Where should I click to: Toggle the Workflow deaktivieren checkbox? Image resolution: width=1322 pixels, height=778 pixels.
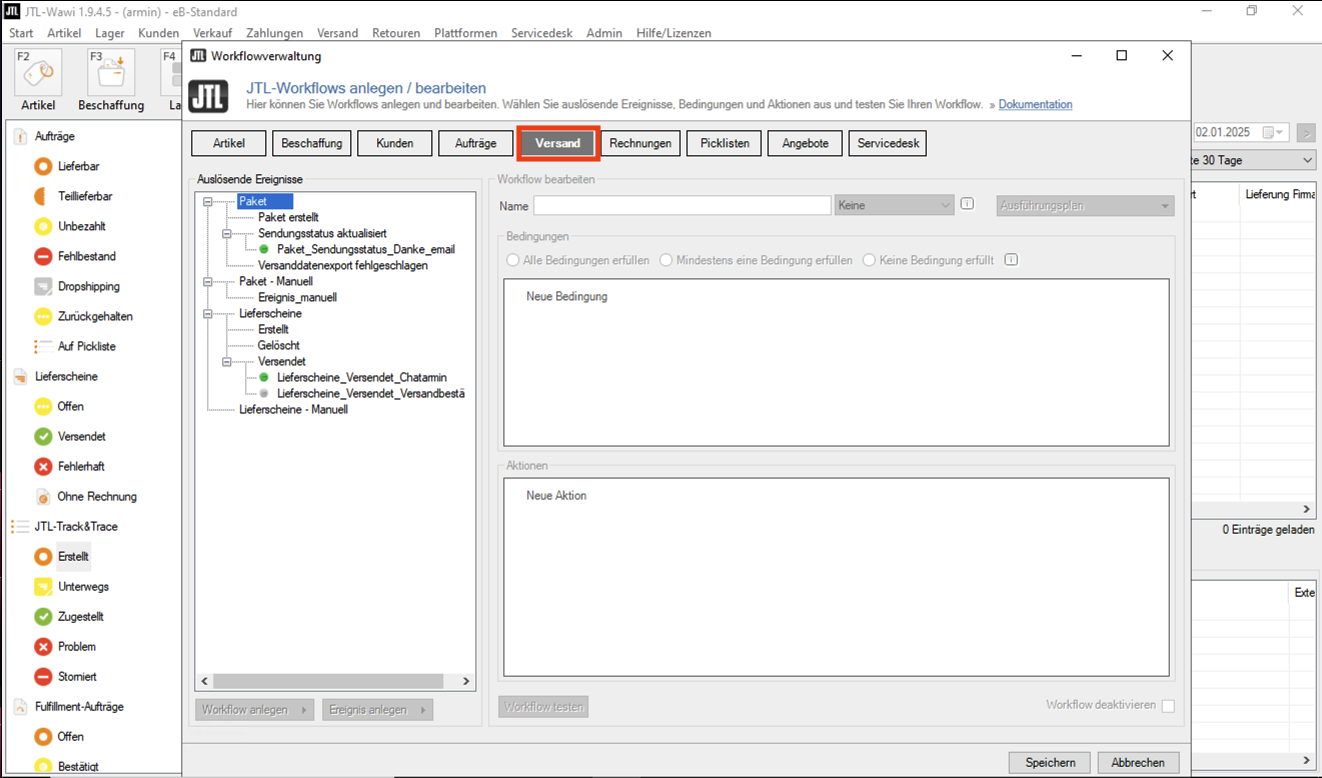coord(1168,706)
